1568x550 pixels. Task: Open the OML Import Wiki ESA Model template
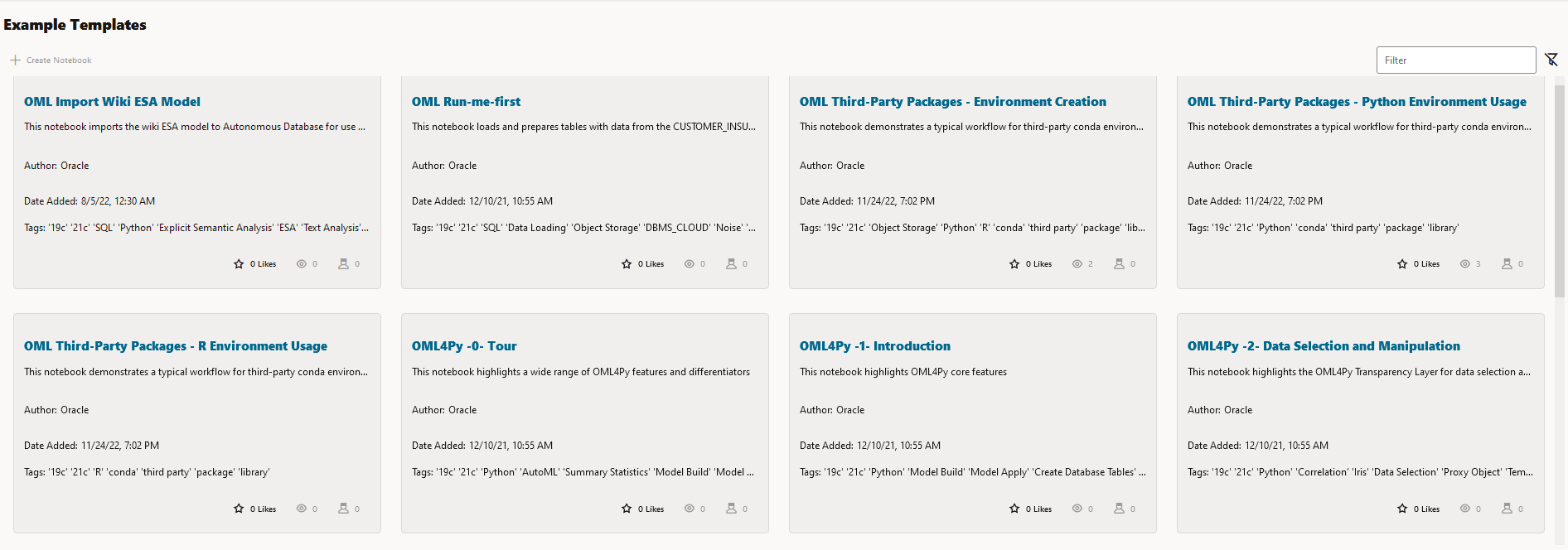click(112, 102)
